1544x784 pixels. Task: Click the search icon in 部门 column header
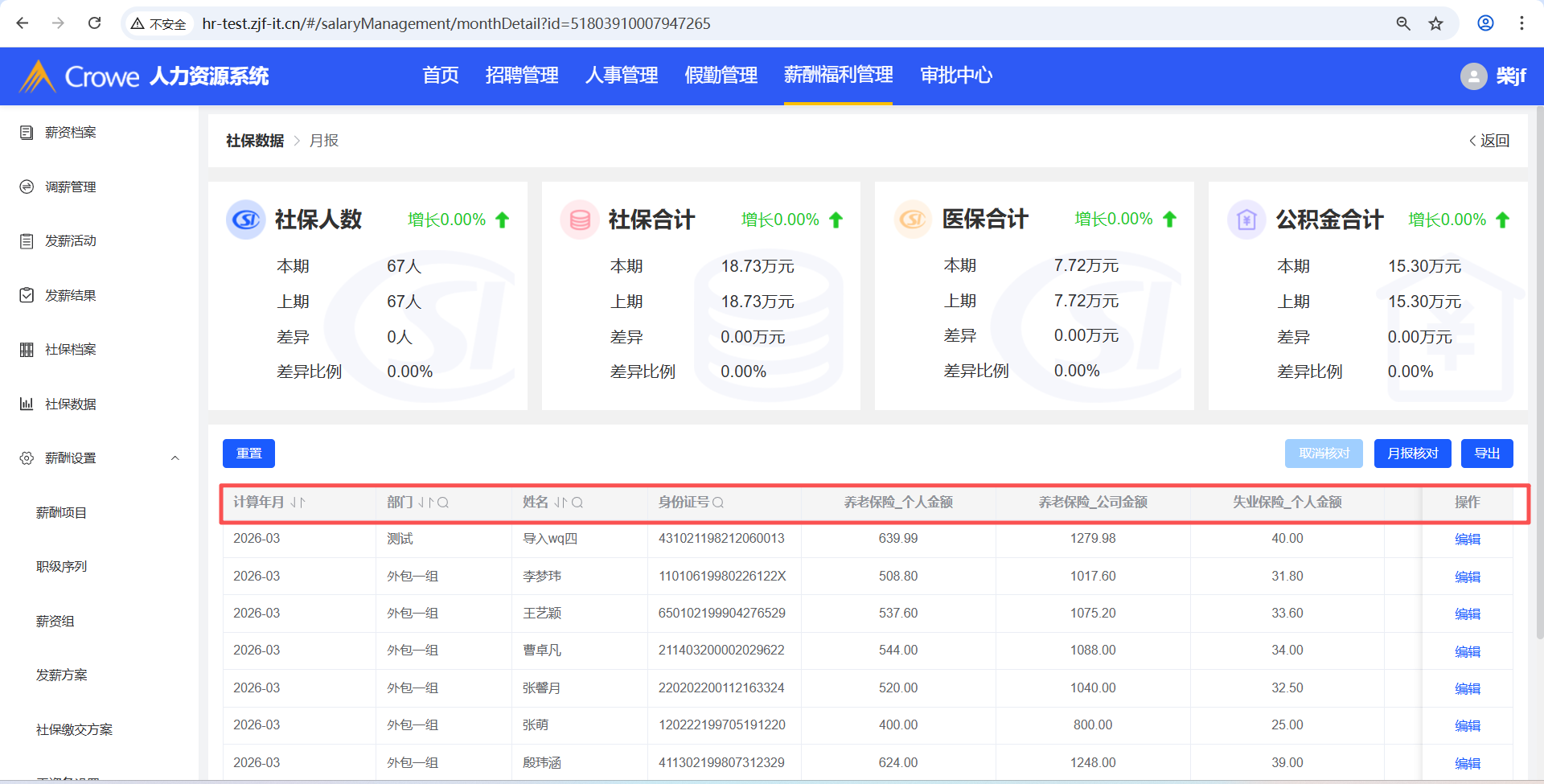click(443, 503)
